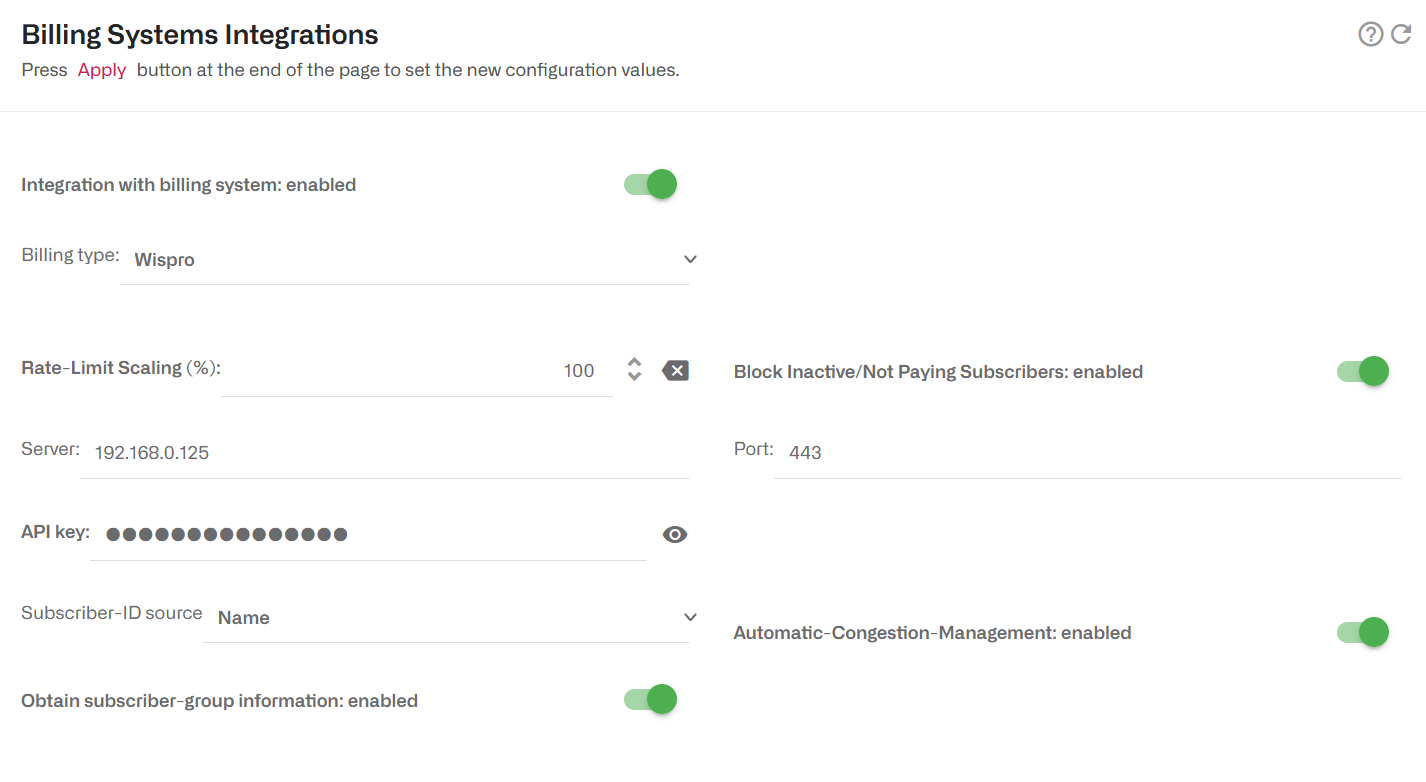Image resolution: width=1426 pixels, height=782 pixels.
Task: Edit the Server address field
Action: point(384,453)
